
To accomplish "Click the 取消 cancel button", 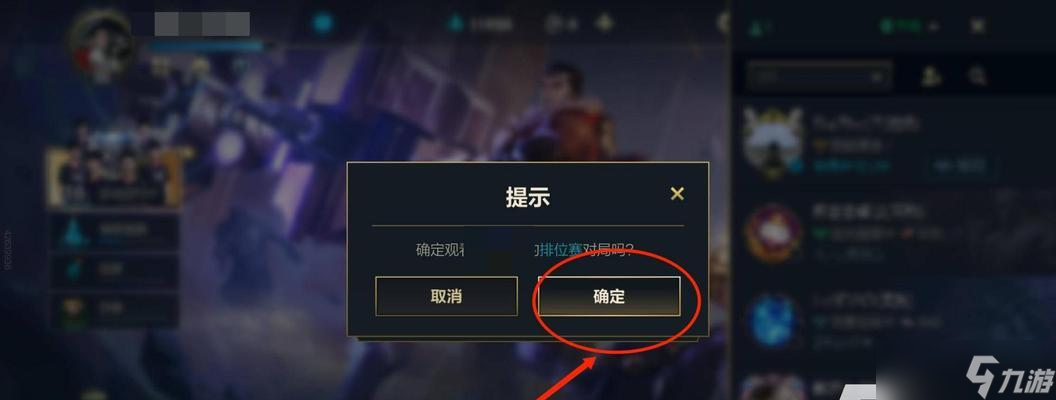I will (447, 296).
